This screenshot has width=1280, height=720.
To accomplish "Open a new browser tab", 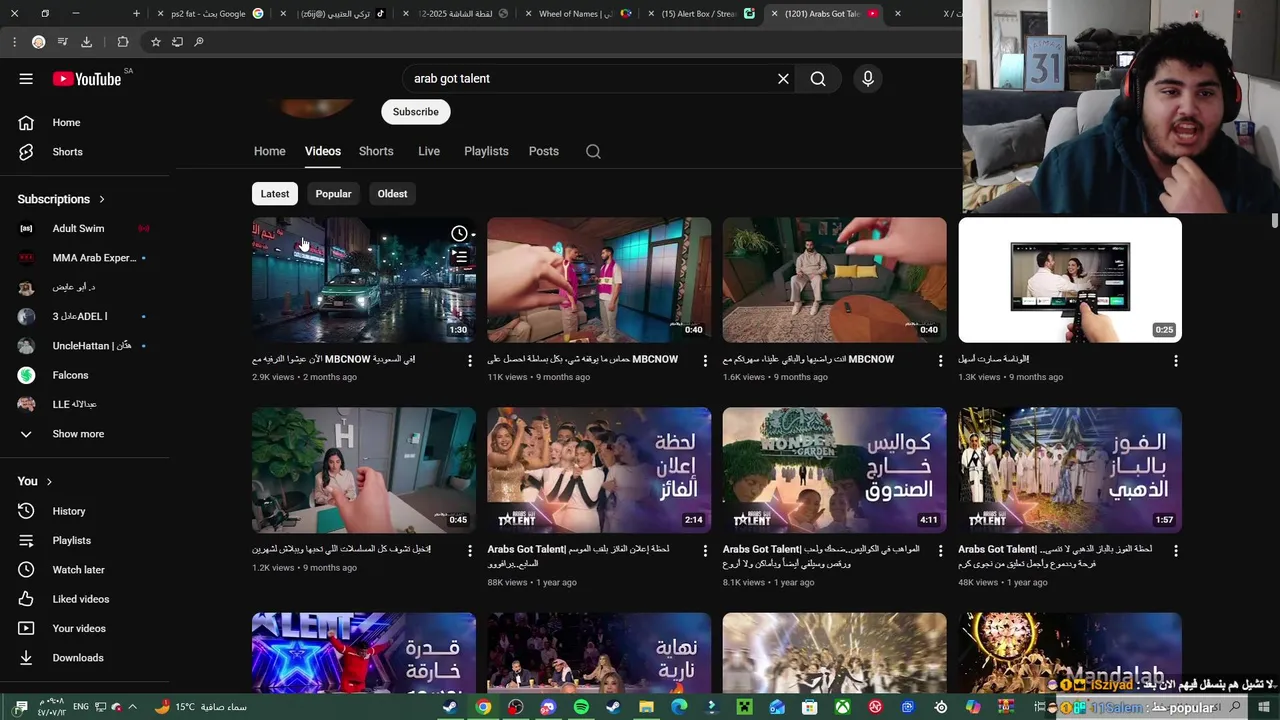I will coord(136,13).
